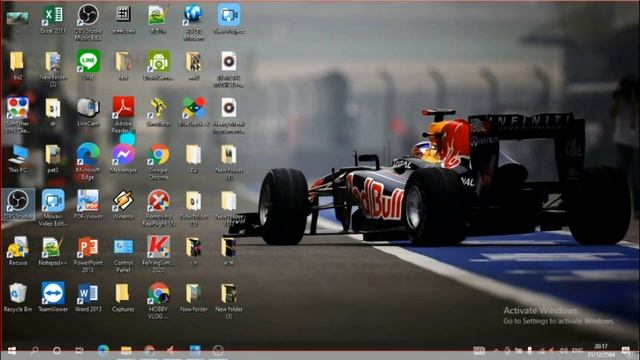Open File Explorer from the taskbar
Image resolution: width=640 pixels, height=360 pixels.
tap(126, 351)
